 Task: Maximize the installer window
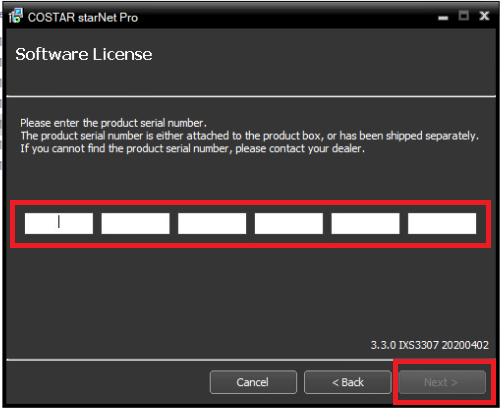click(464, 16)
